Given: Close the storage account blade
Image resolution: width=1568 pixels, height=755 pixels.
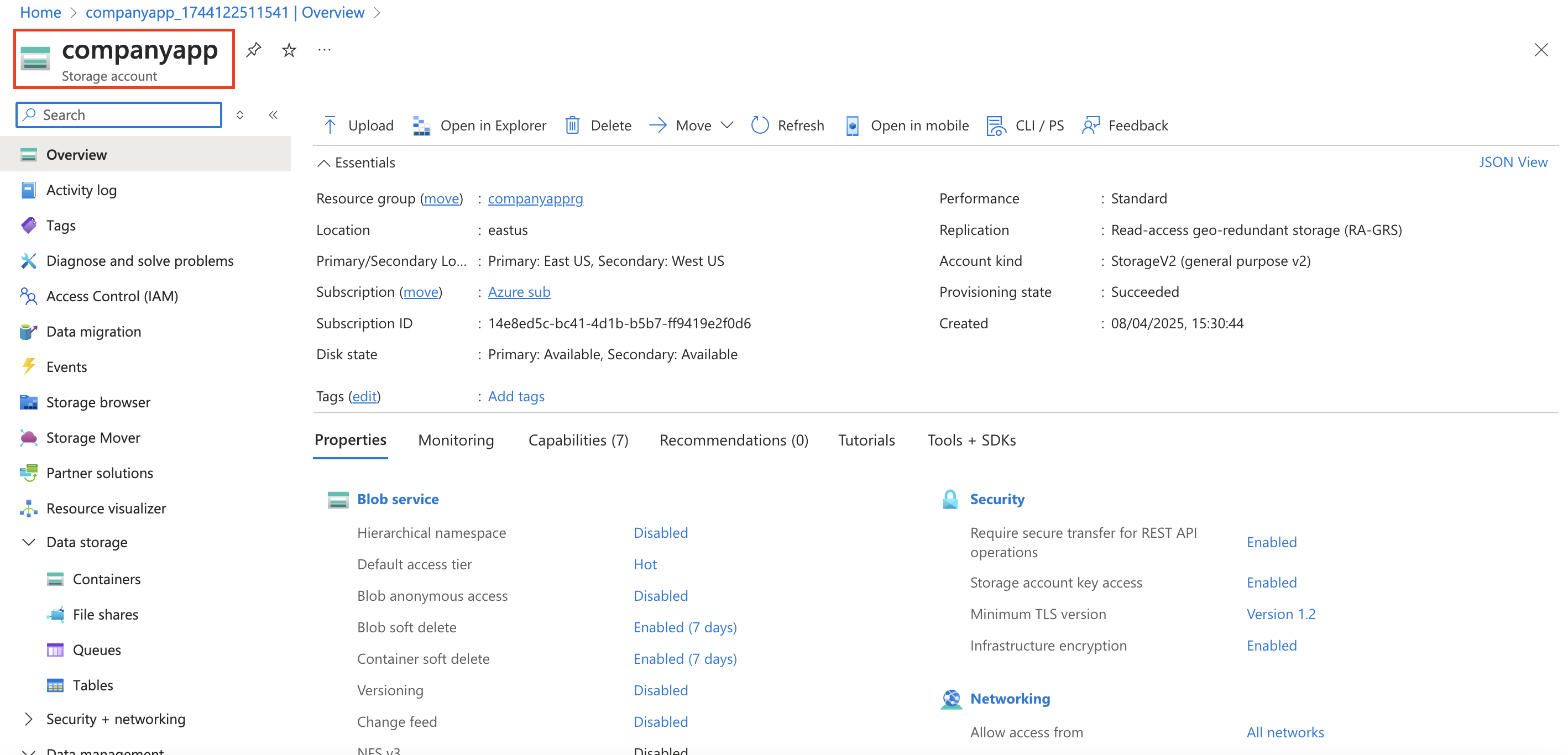Looking at the screenshot, I should click(1540, 49).
